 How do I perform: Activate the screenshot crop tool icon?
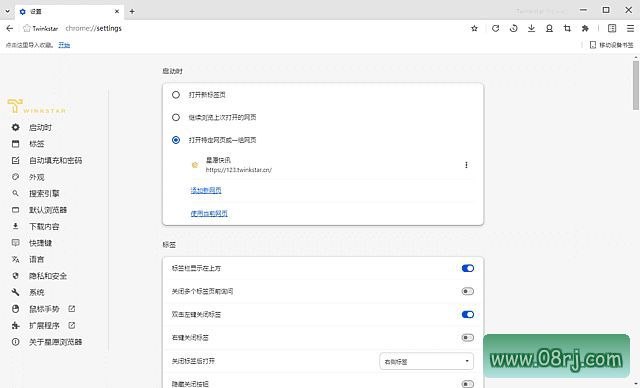567,29
